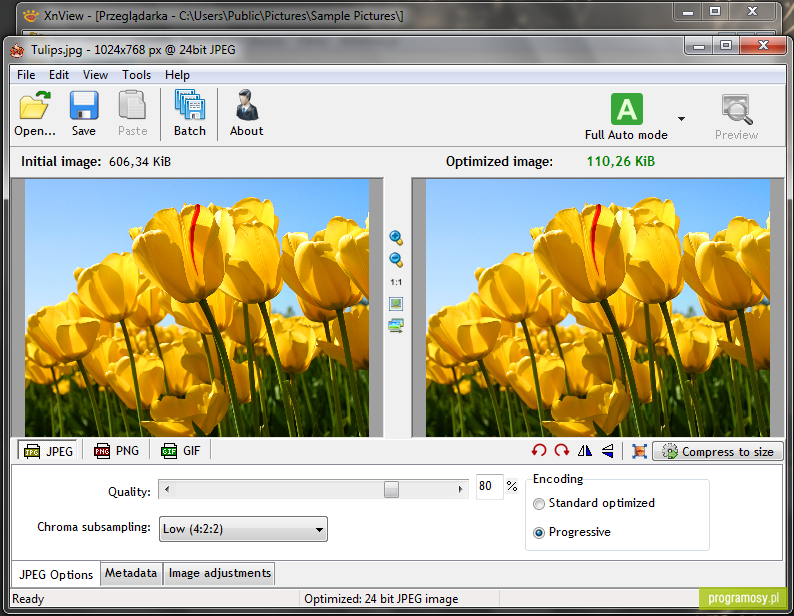Open the JPEG Options tab
Image resolution: width=794 pixels, height=616 pixels.
[56, 574]
